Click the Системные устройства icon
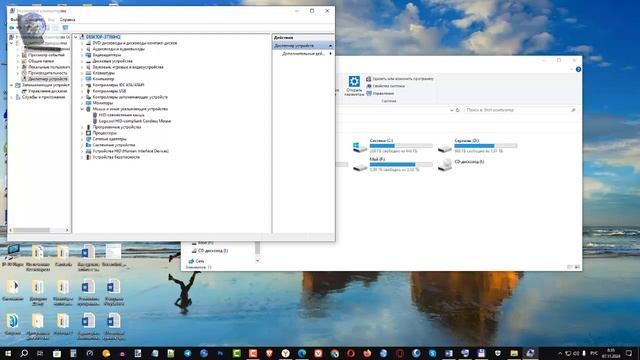The height and width of the screenshot is (360, 640). coord(88,145)
